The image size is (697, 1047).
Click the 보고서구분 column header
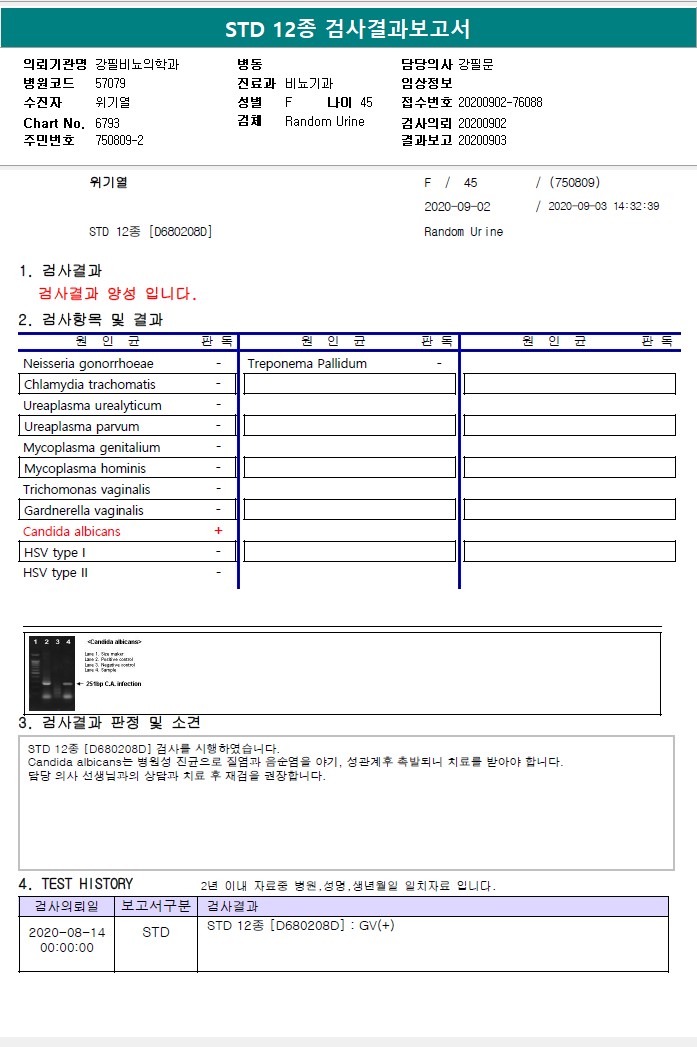coord(156,906)
